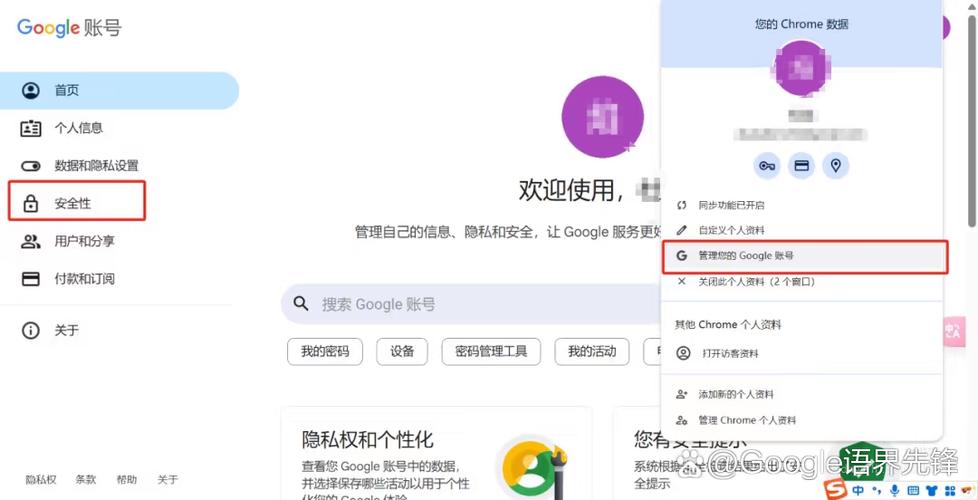Click the 首页 person circle icon
Screen dimensions: 978x500
[x=31, y=90]
